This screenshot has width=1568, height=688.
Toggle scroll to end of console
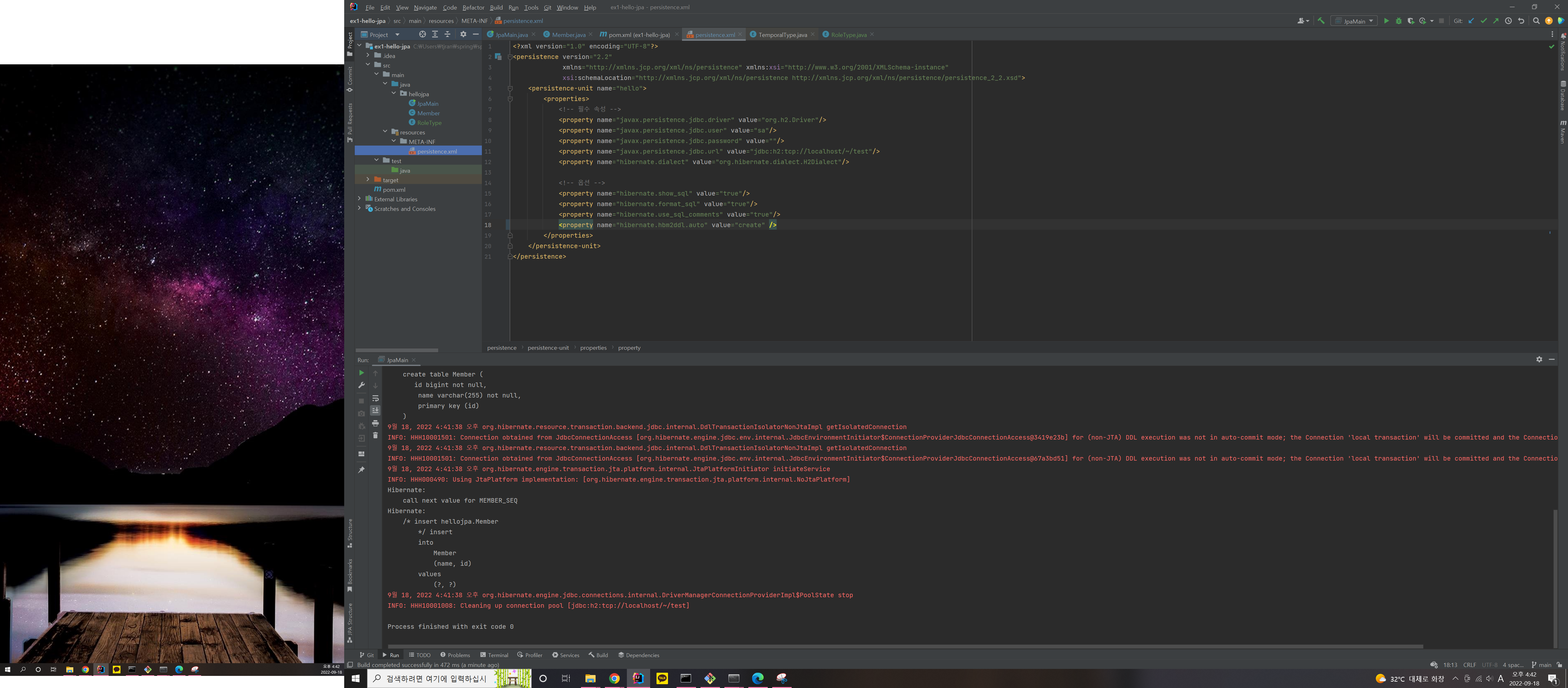point(375,411)
